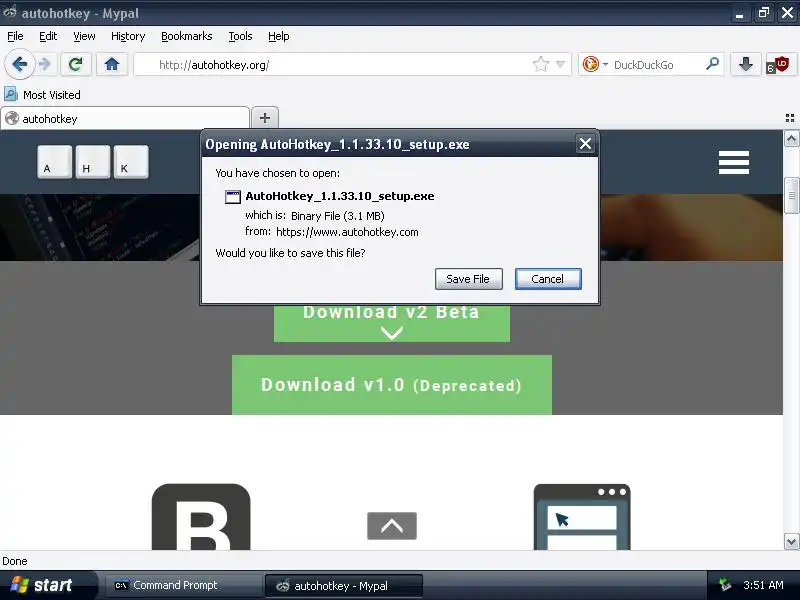The height and width of the screenshot is (600, 800).
Task: Click the H key of AHK logo
Action: click(x=93, y=162)
